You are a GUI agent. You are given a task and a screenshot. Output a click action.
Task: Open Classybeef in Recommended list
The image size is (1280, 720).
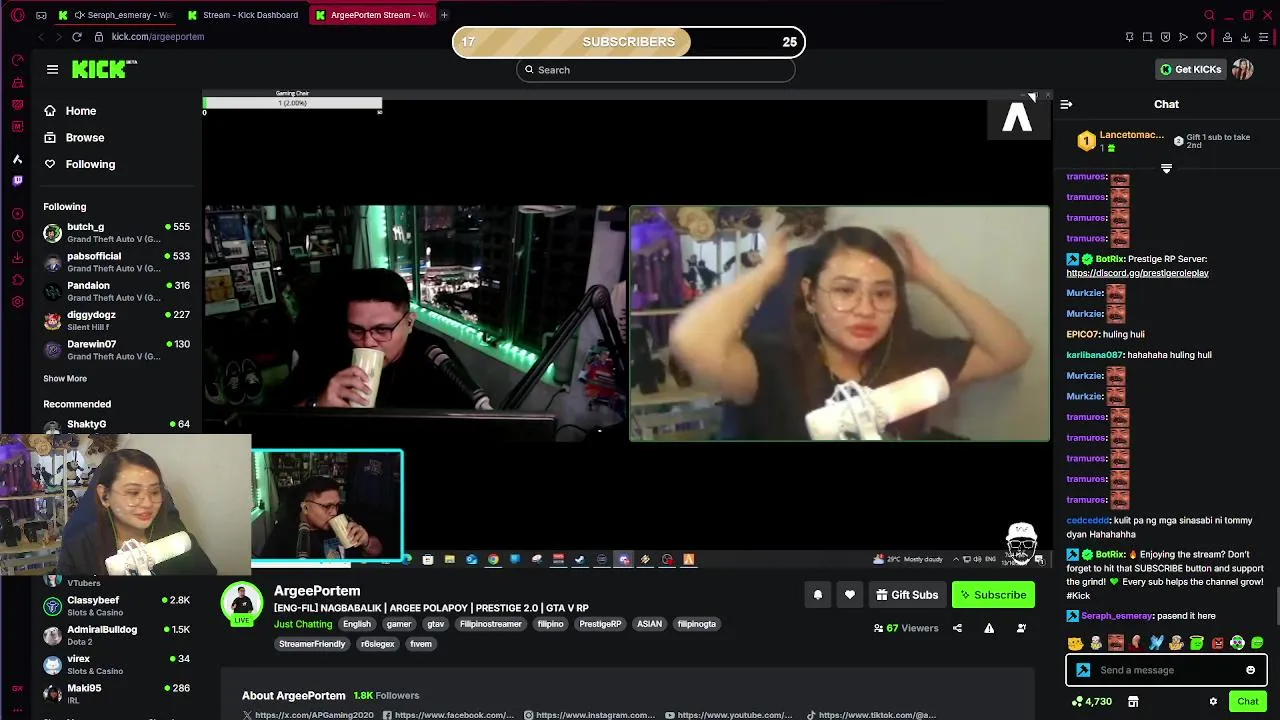click(x=116, y=606)
